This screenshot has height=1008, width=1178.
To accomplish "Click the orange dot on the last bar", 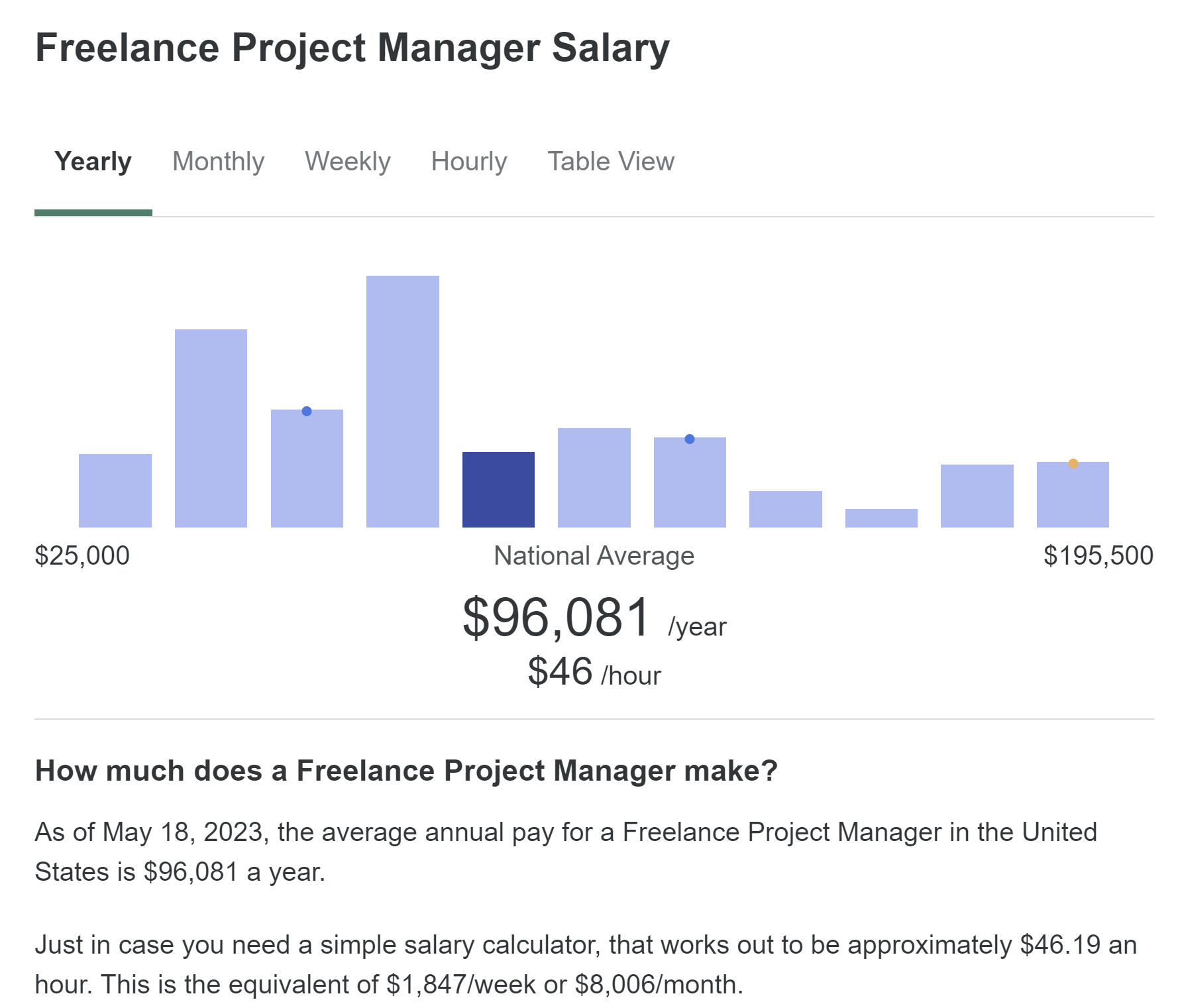I will point(1073,463).
